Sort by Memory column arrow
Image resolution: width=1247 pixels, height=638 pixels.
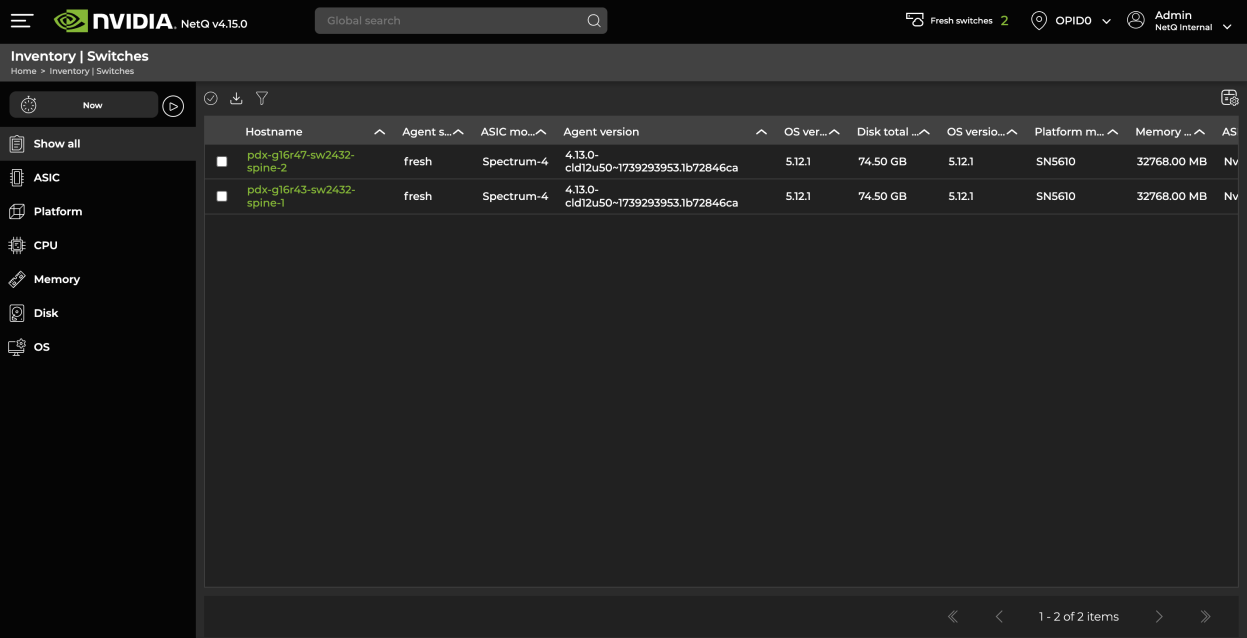(x=1199, y=132)
